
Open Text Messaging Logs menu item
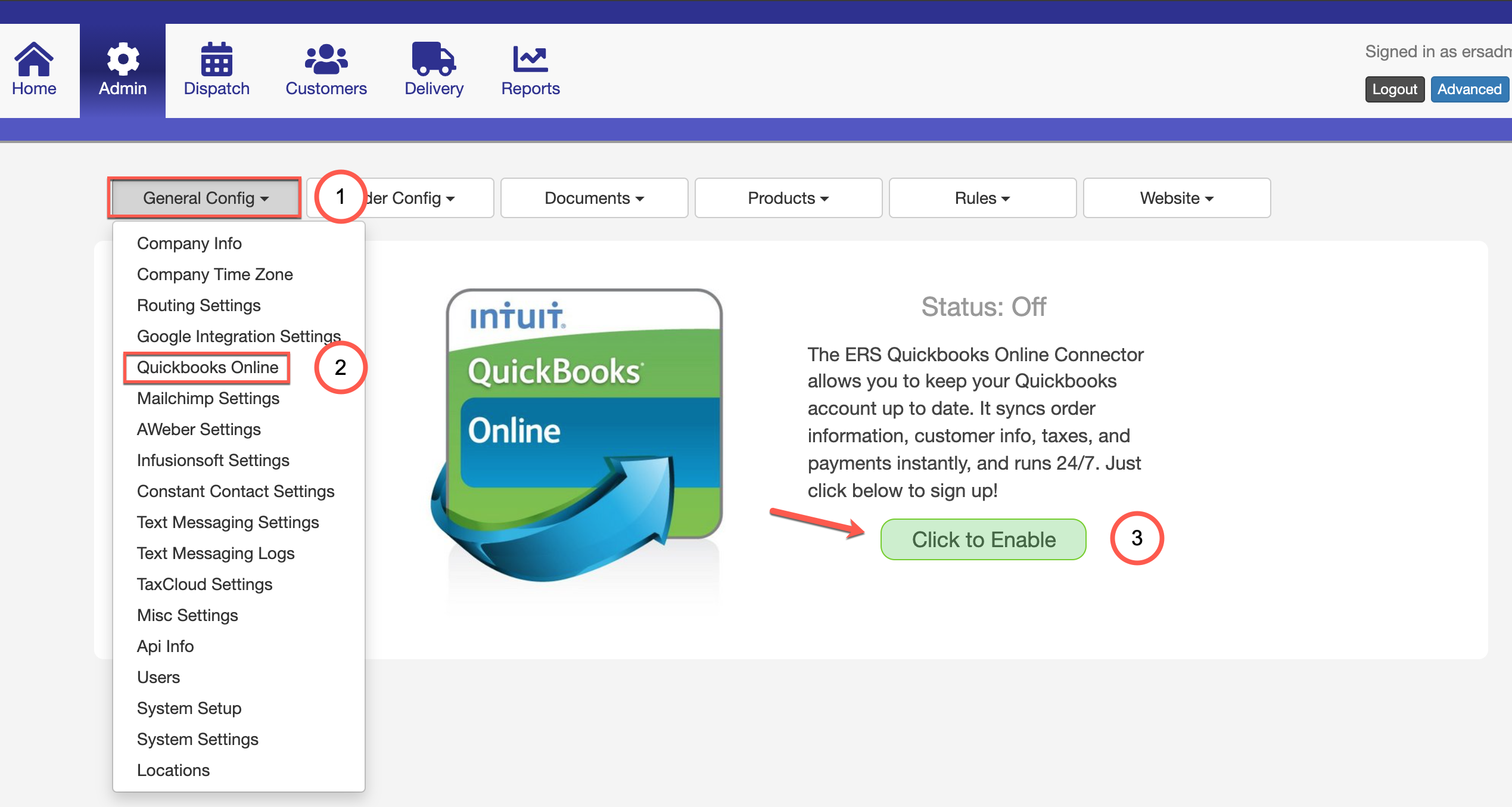[x=216, y=553]
